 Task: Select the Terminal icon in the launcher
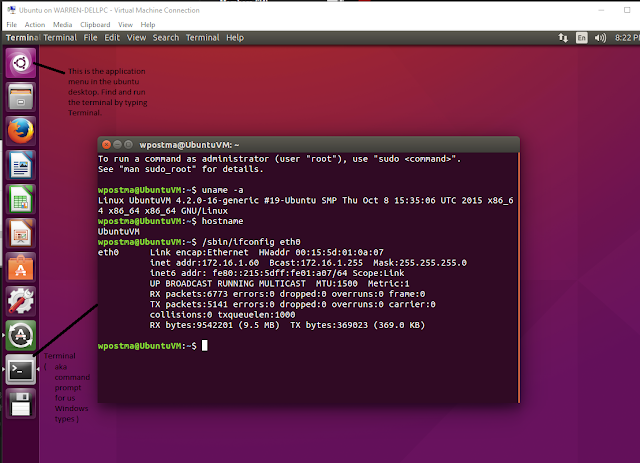point(20,370)
